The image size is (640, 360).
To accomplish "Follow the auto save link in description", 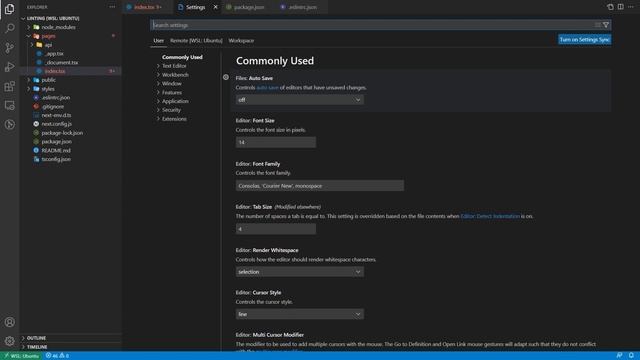I will pyautogui.click(x=267, y=88).
